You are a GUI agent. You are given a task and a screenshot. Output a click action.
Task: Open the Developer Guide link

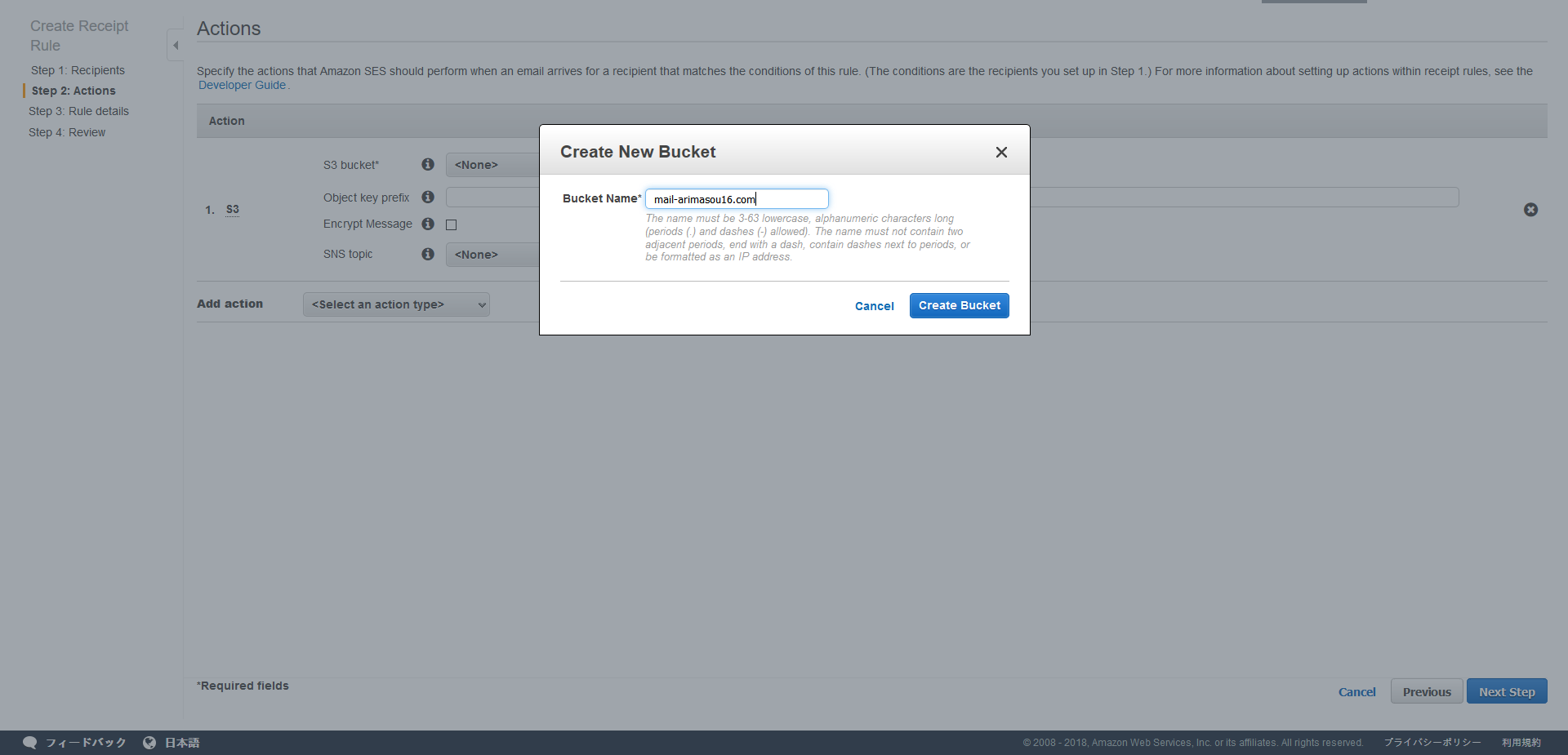click(242, 85)
